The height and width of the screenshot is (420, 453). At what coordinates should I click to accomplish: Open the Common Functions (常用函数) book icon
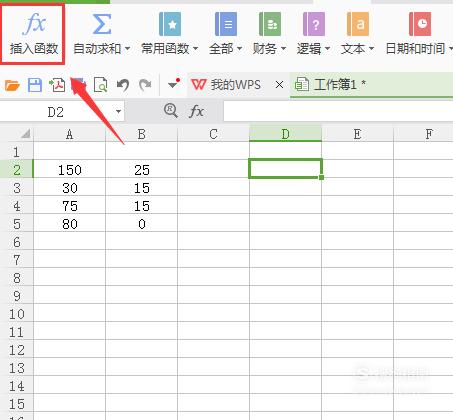point(170,24)
